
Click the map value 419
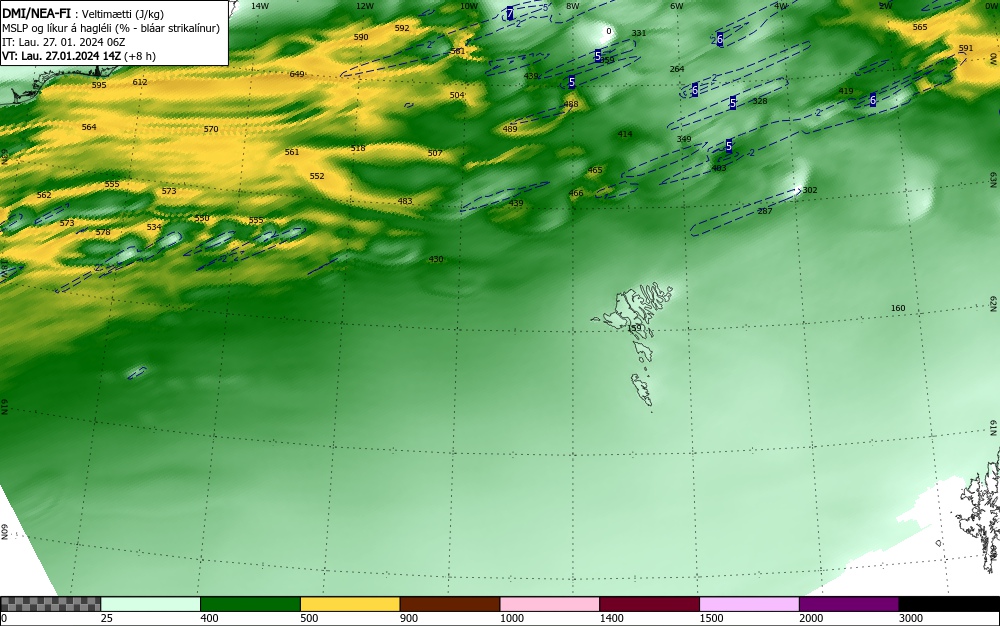click(846, 91)
